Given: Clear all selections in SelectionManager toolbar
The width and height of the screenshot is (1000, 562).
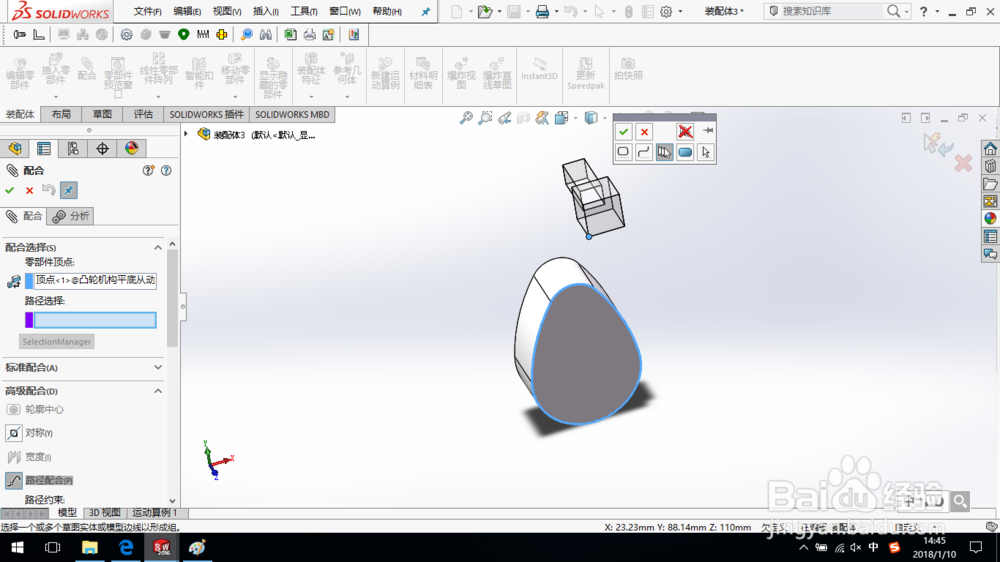Looking at the screenshot, I should (x=686, y=131).
